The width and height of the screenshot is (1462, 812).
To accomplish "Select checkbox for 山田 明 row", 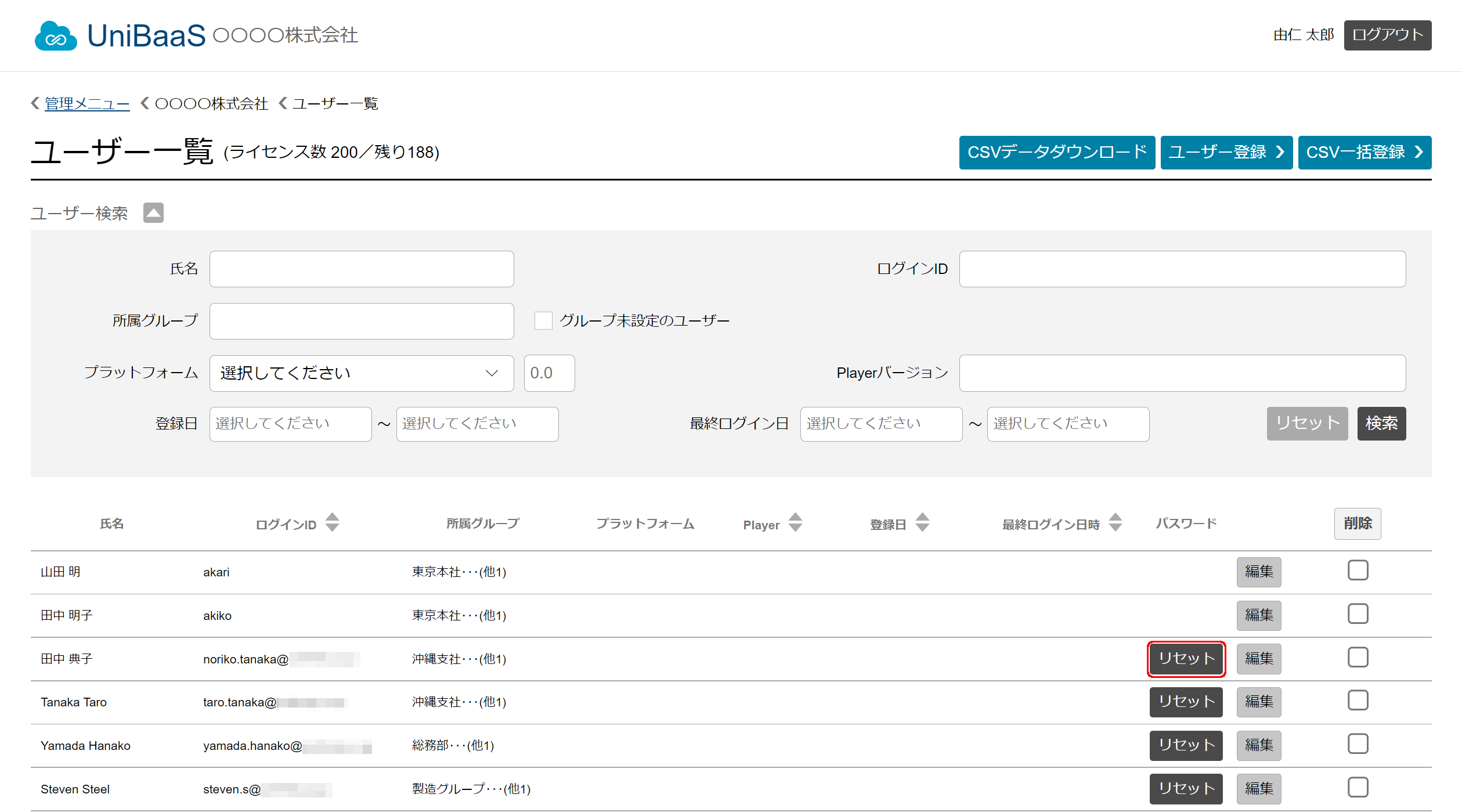I will (1358, 571).
